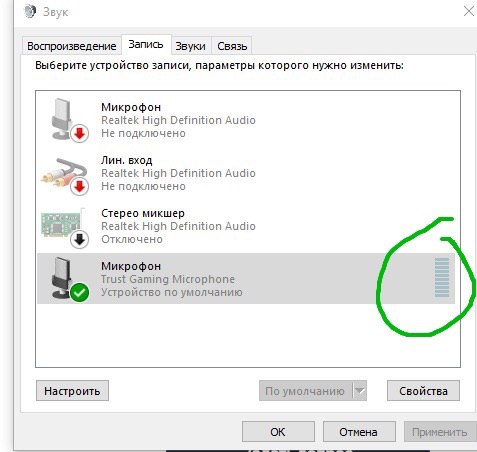
Task: Expand the По умолчанию dropdown arrow
Action: pos(359,391)
